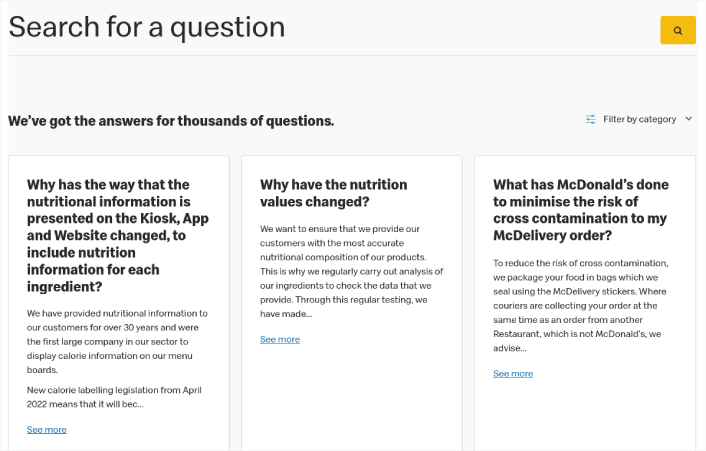Focus the 'Search for a question' field

click(x=333, y=27)
